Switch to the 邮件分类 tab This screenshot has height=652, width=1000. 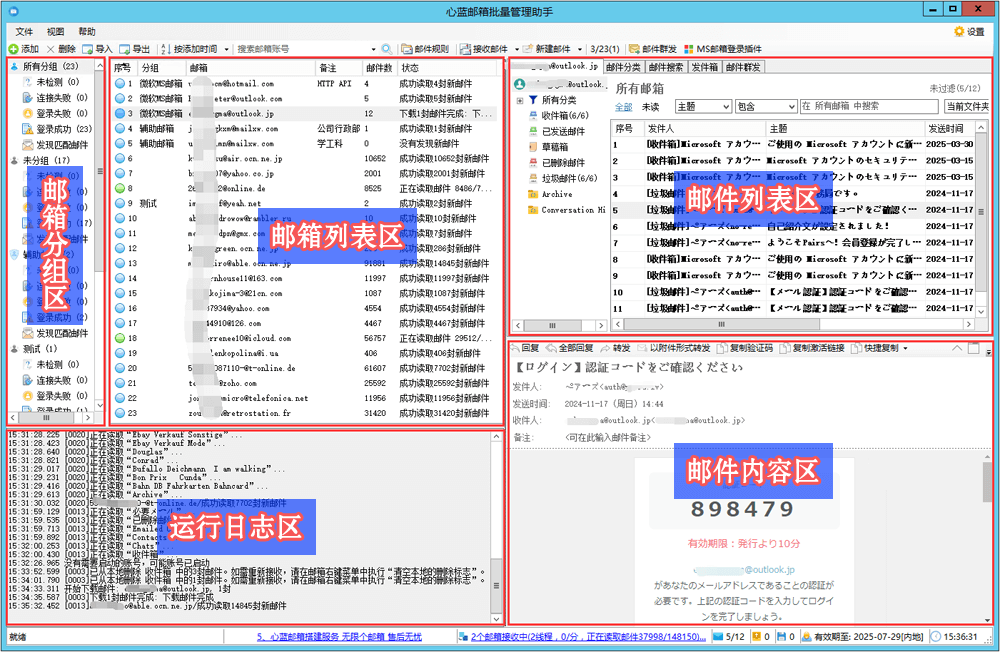point(623,67)
